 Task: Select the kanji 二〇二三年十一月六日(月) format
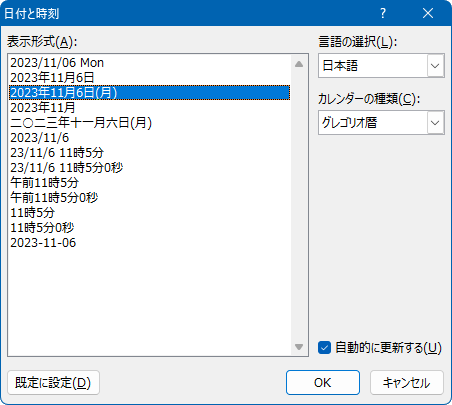tap(150, 123)
